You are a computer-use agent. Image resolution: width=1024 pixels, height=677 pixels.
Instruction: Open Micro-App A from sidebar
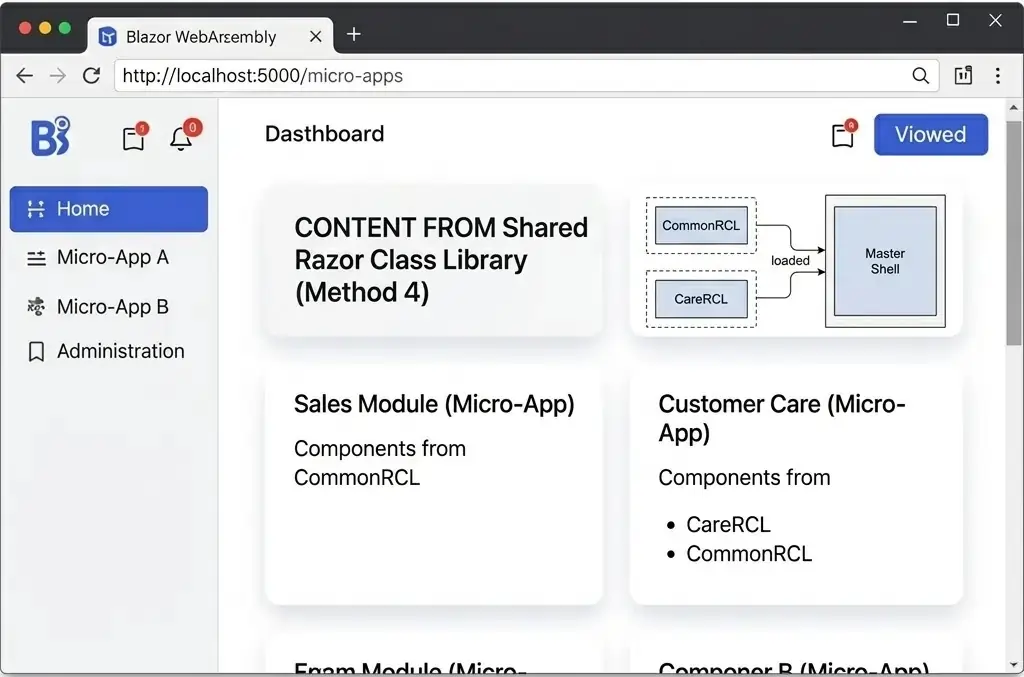113,258
